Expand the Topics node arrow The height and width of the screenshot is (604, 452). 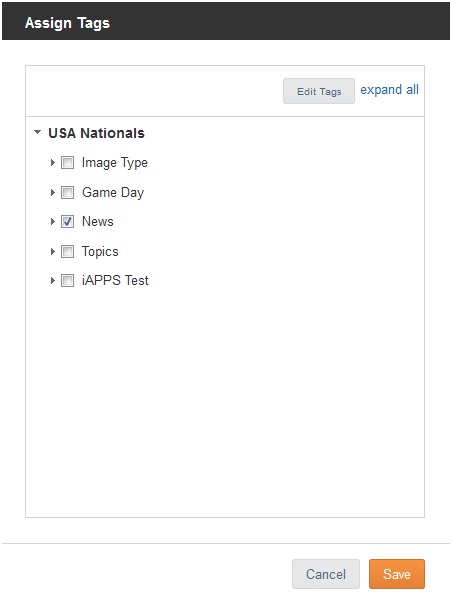coord(53,252)
